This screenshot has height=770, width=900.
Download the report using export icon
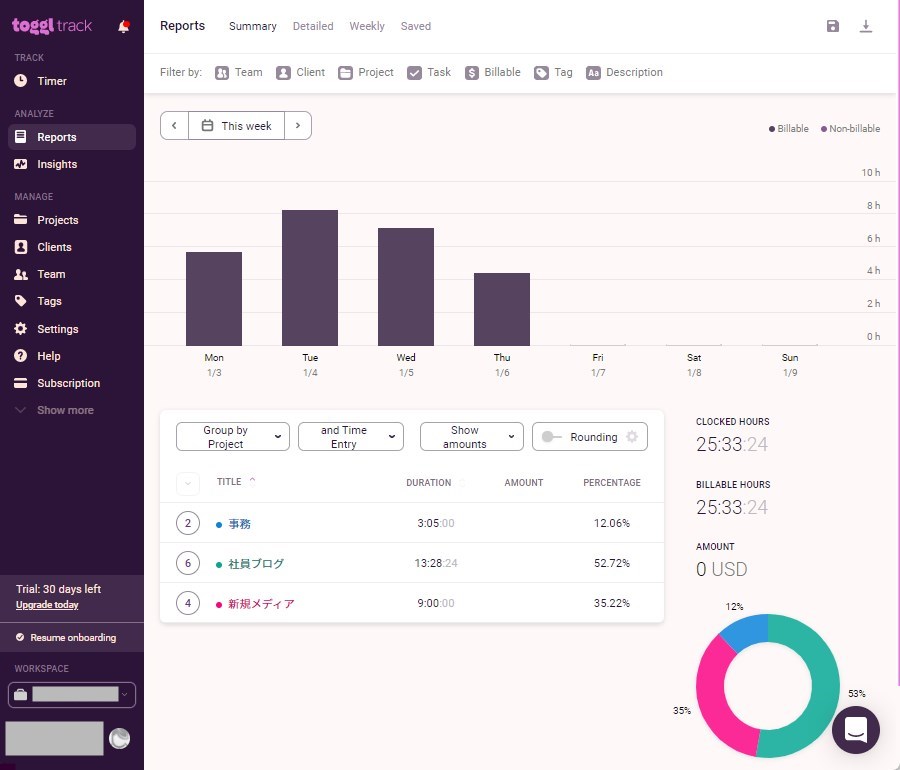coord(866,26)
